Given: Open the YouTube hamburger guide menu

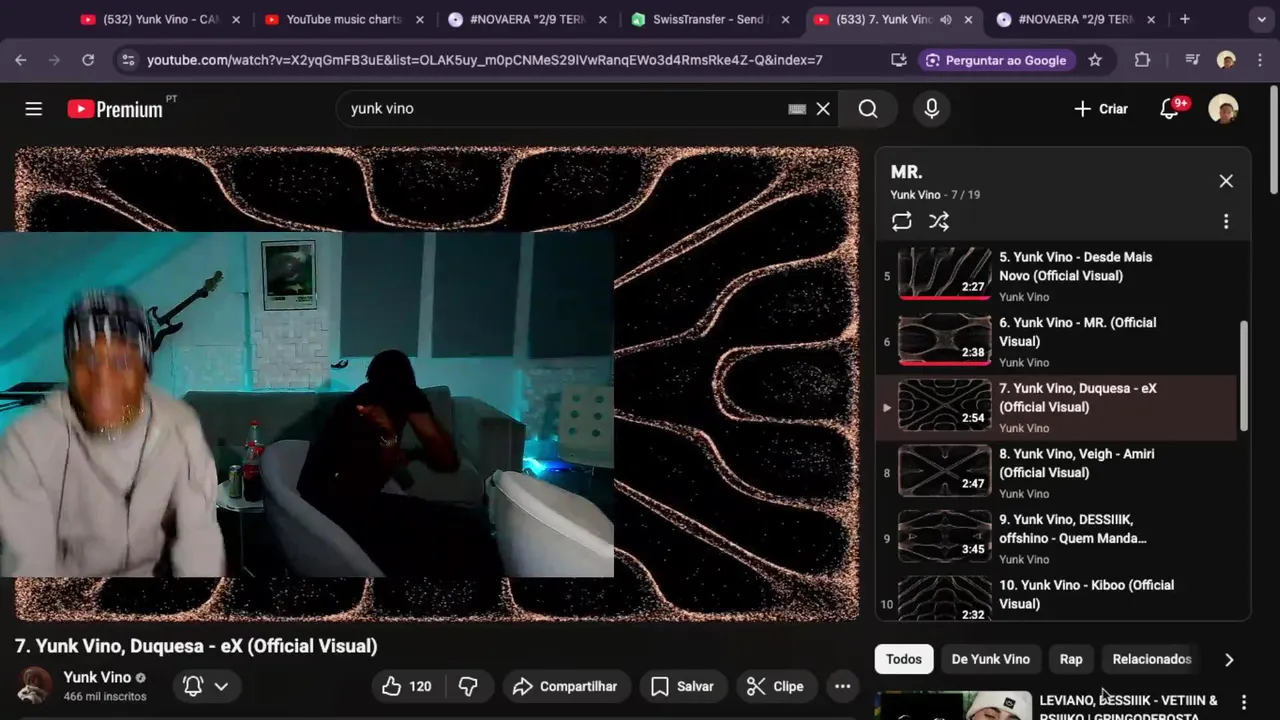Looking at the screenshot, I should tap(34, 109).
